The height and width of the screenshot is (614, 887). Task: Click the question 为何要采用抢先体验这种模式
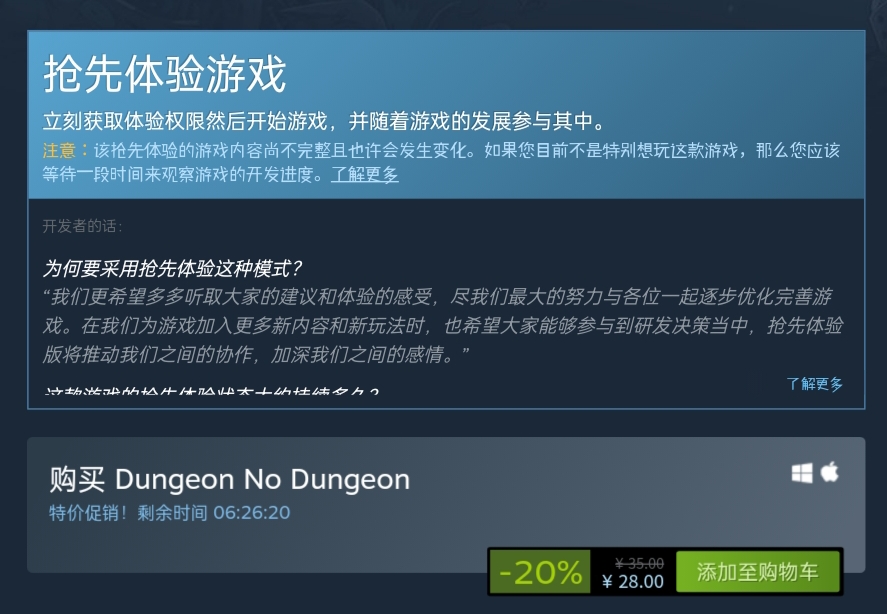[x=173, y=268]
